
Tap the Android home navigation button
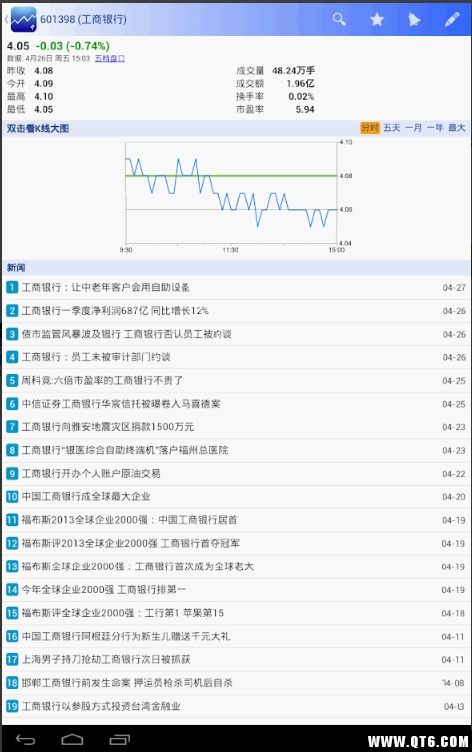[x=72, y=740]
